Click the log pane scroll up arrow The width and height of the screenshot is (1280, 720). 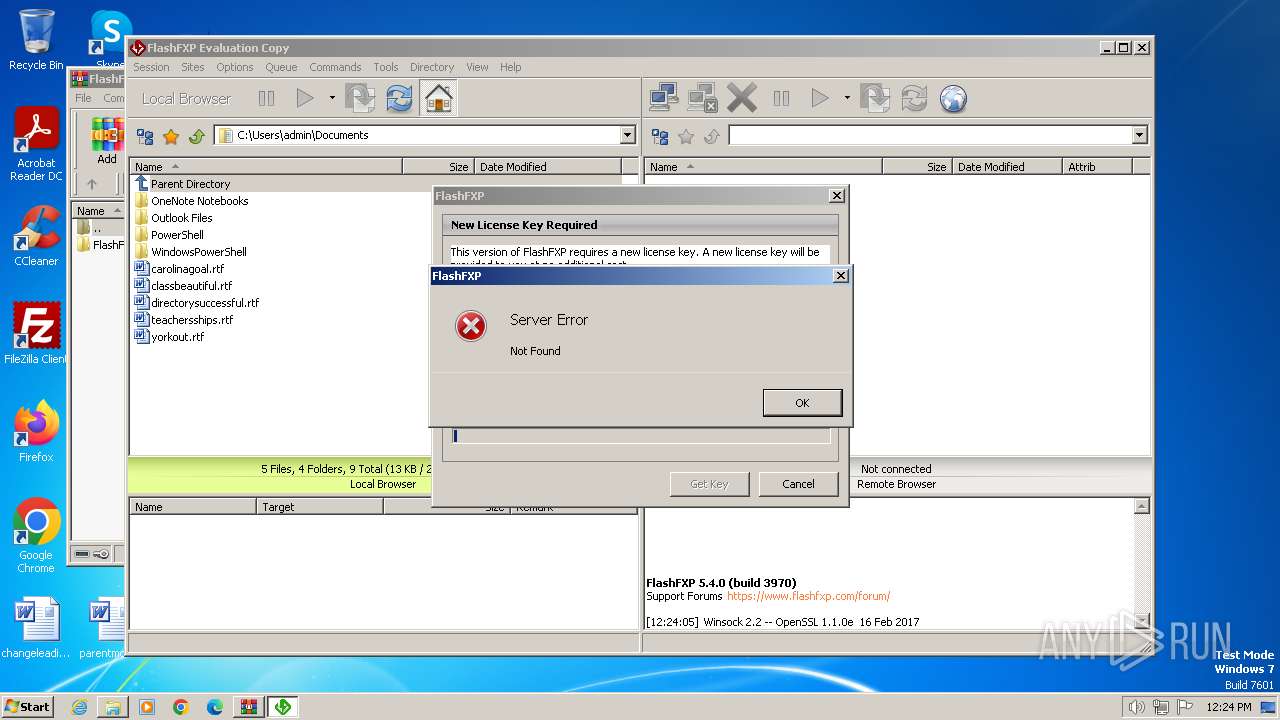(x=1142, y=507)
